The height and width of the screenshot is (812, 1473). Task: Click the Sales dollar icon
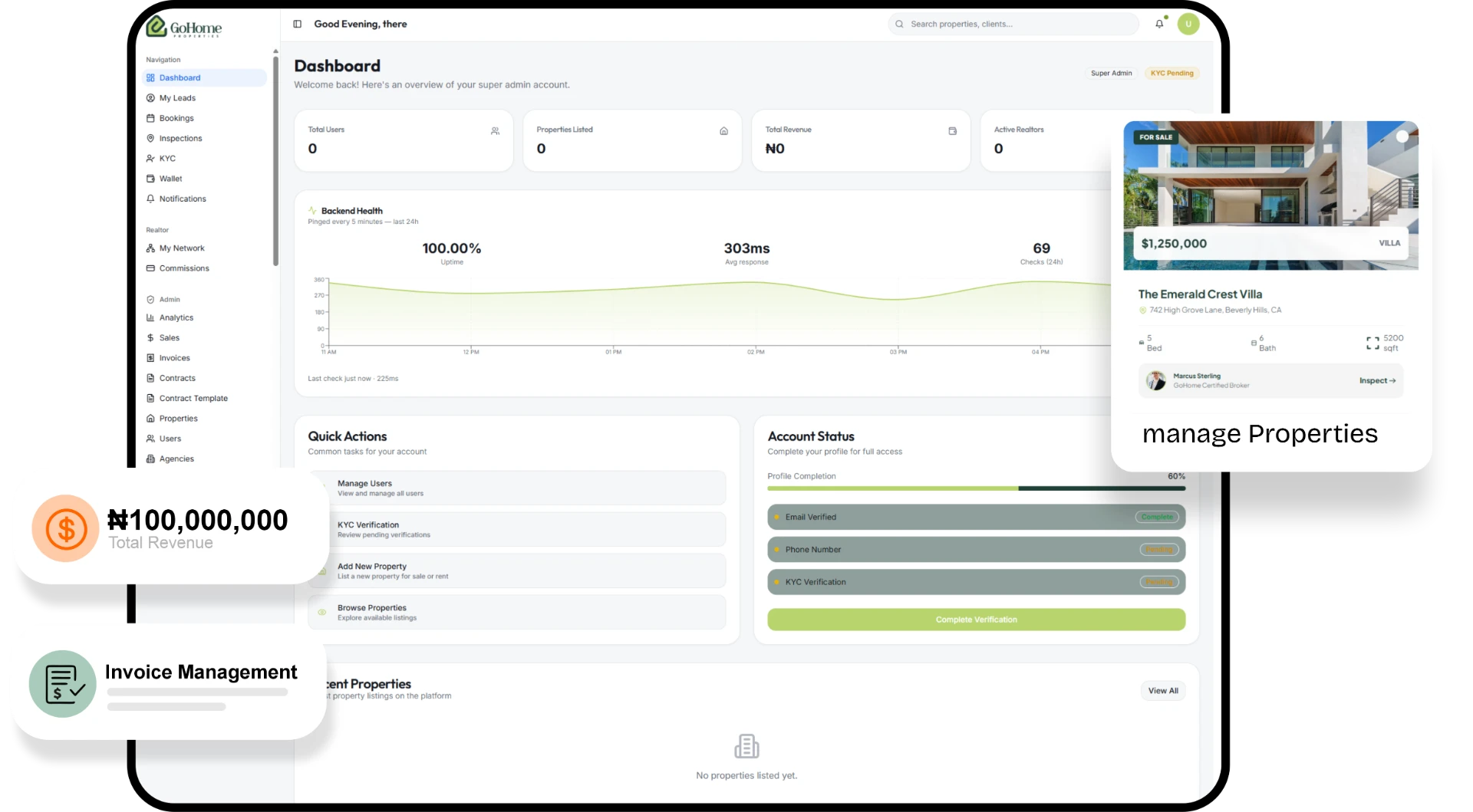click(150, 337)
